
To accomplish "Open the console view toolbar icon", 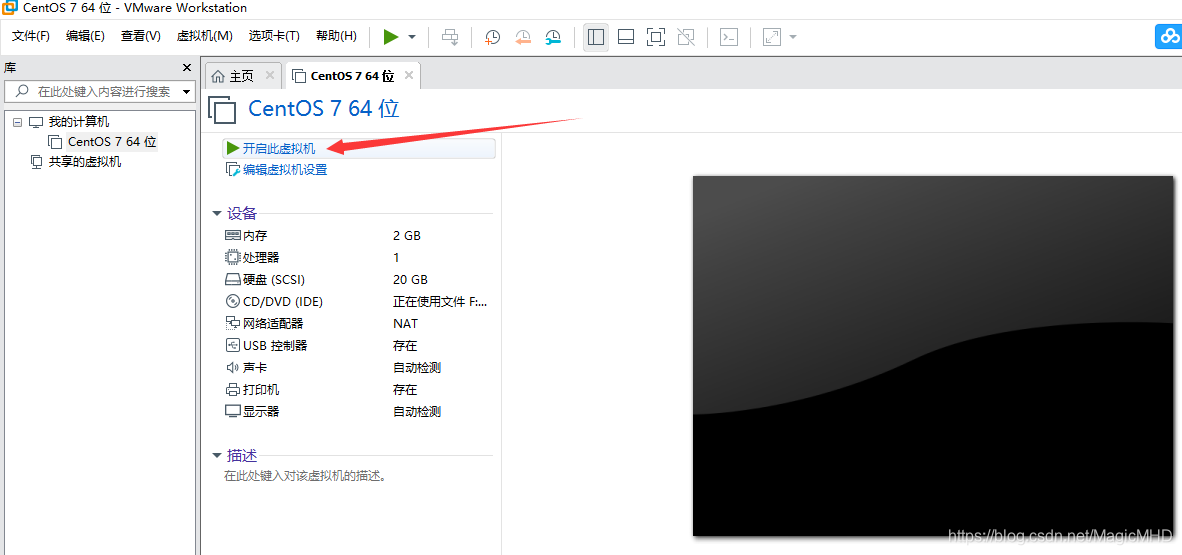I will pyautogui.click(x=728, y=37).
